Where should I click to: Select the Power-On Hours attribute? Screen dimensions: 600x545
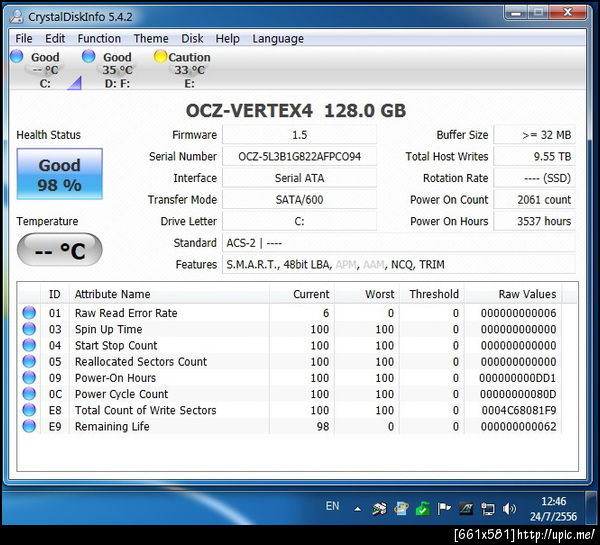point(115,378)
